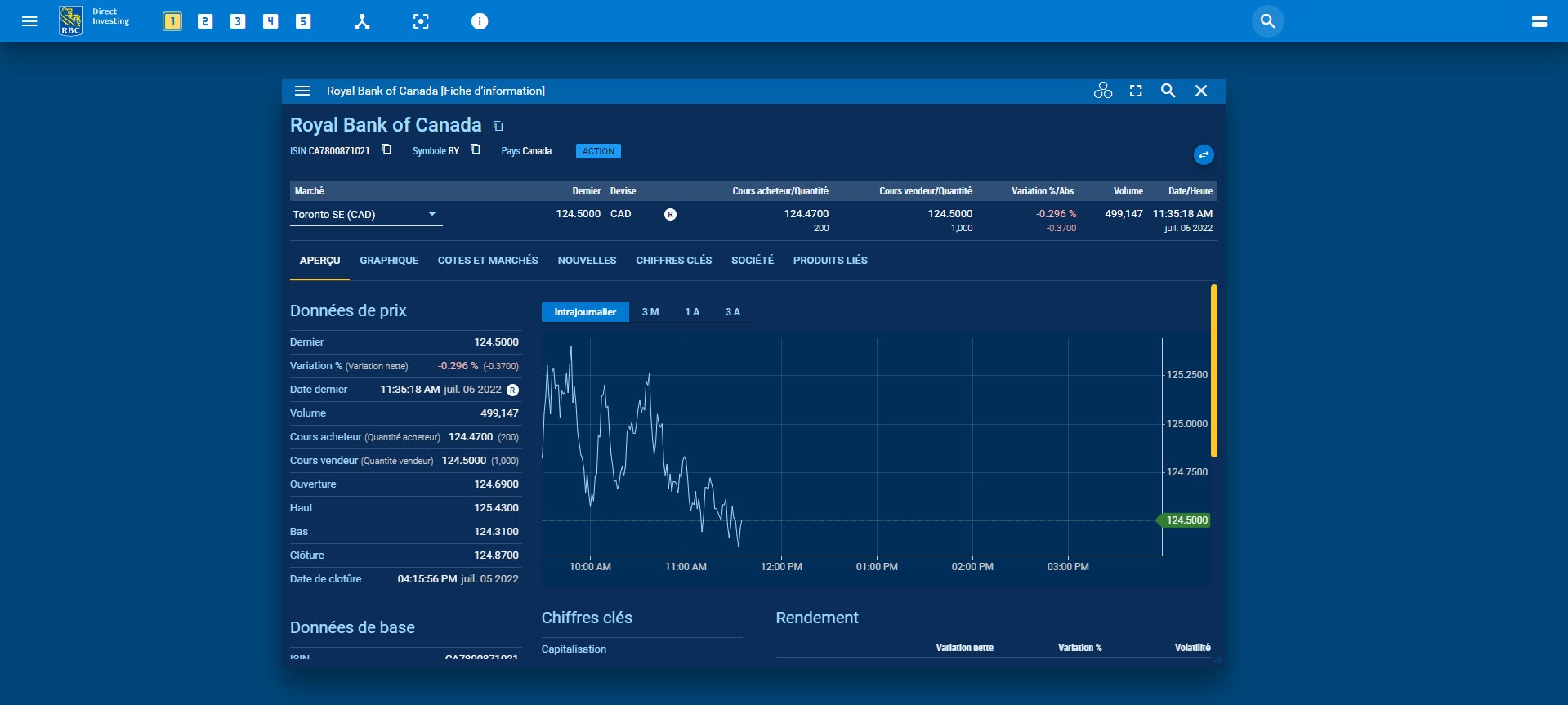This screenshot has height=705, width=1568.
Task: Copy the ISIN CA7800871021
Action: (387, 149)
